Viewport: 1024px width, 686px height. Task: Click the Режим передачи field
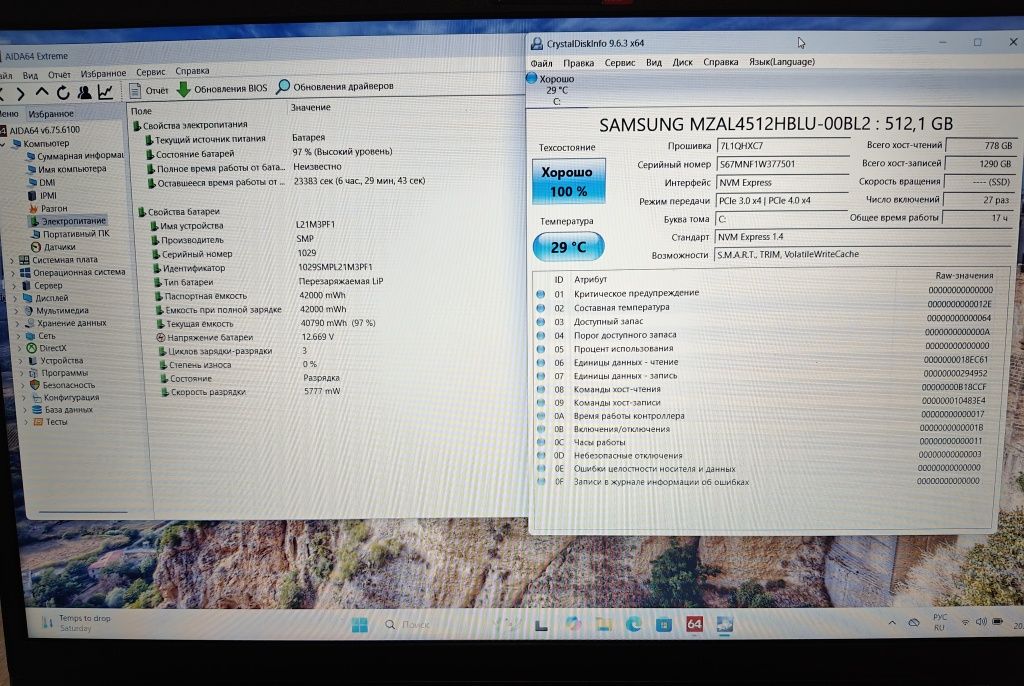[x=782, y=201]
